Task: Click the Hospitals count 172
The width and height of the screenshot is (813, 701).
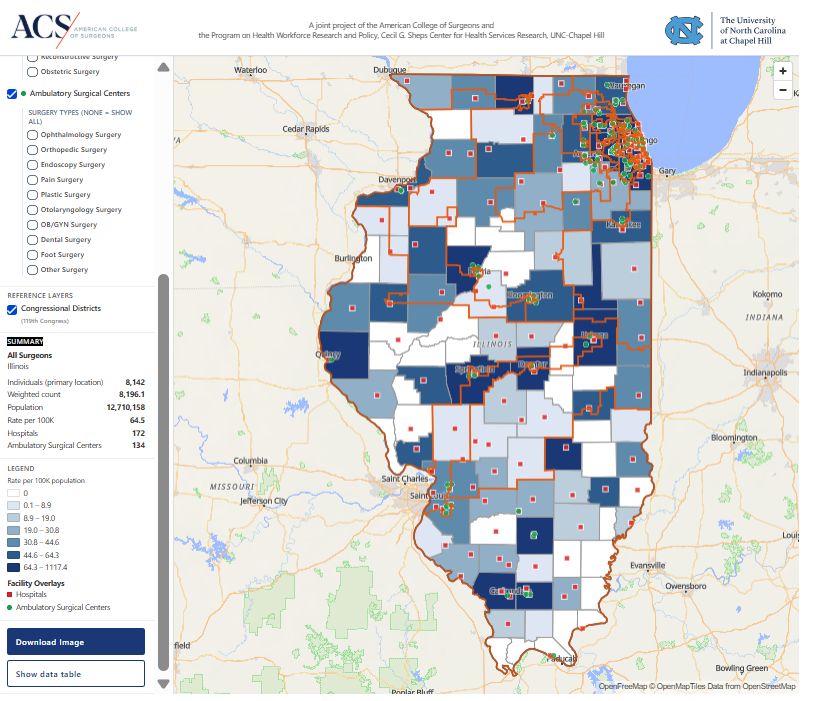Action: (x=138, y=433)
